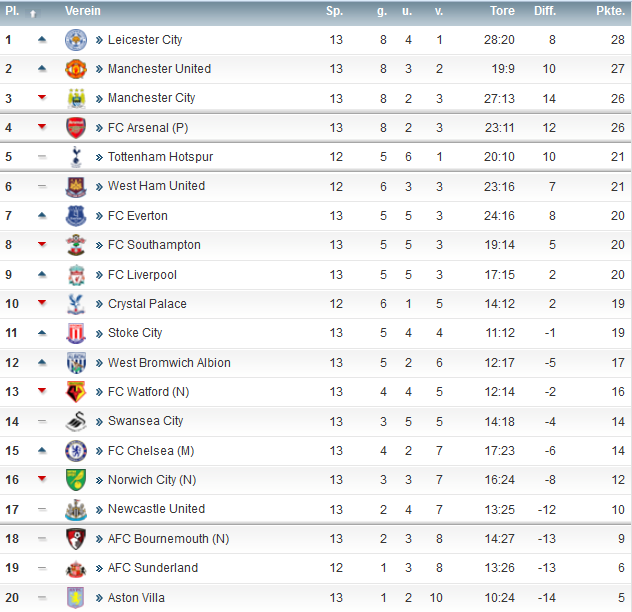Image resolution: width=632 pixels, height=612 pixels.
Task: Open the West Bromwich Albion link
Action: click(x=169, y=363)
